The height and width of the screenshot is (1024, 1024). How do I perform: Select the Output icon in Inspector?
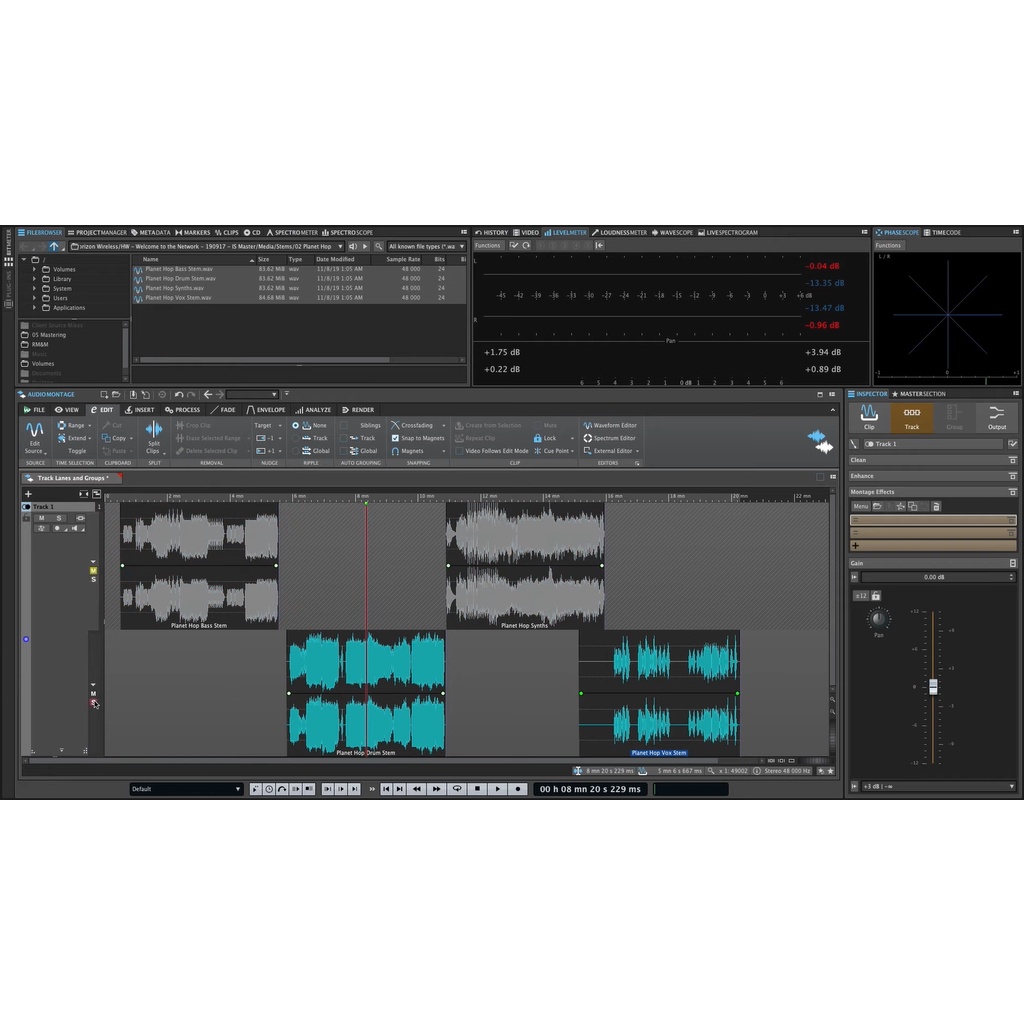pyautogui.click(x=996, y=415)
